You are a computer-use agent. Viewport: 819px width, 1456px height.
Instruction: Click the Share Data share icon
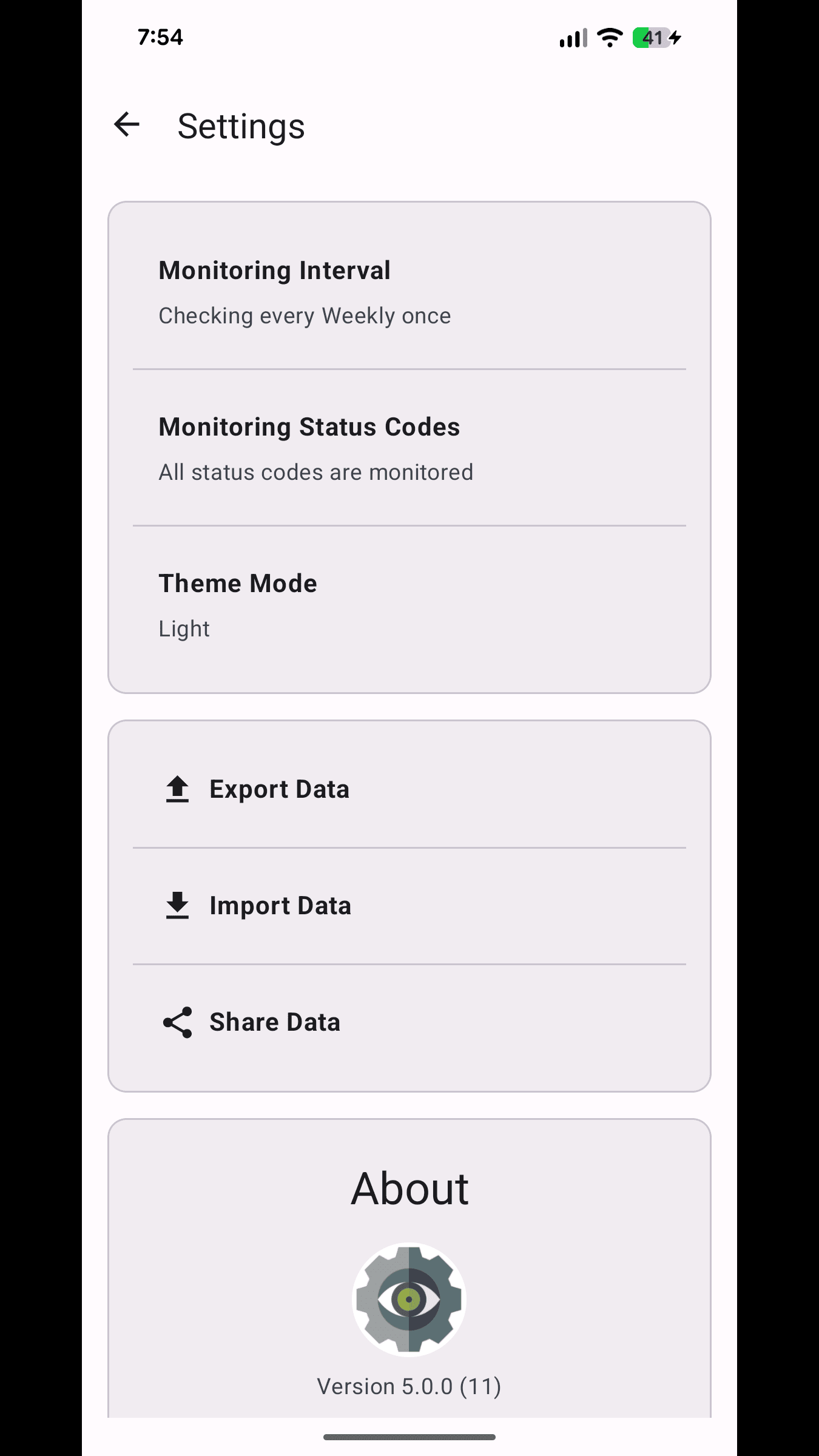pyautogui.click(x=177, y=1022)
